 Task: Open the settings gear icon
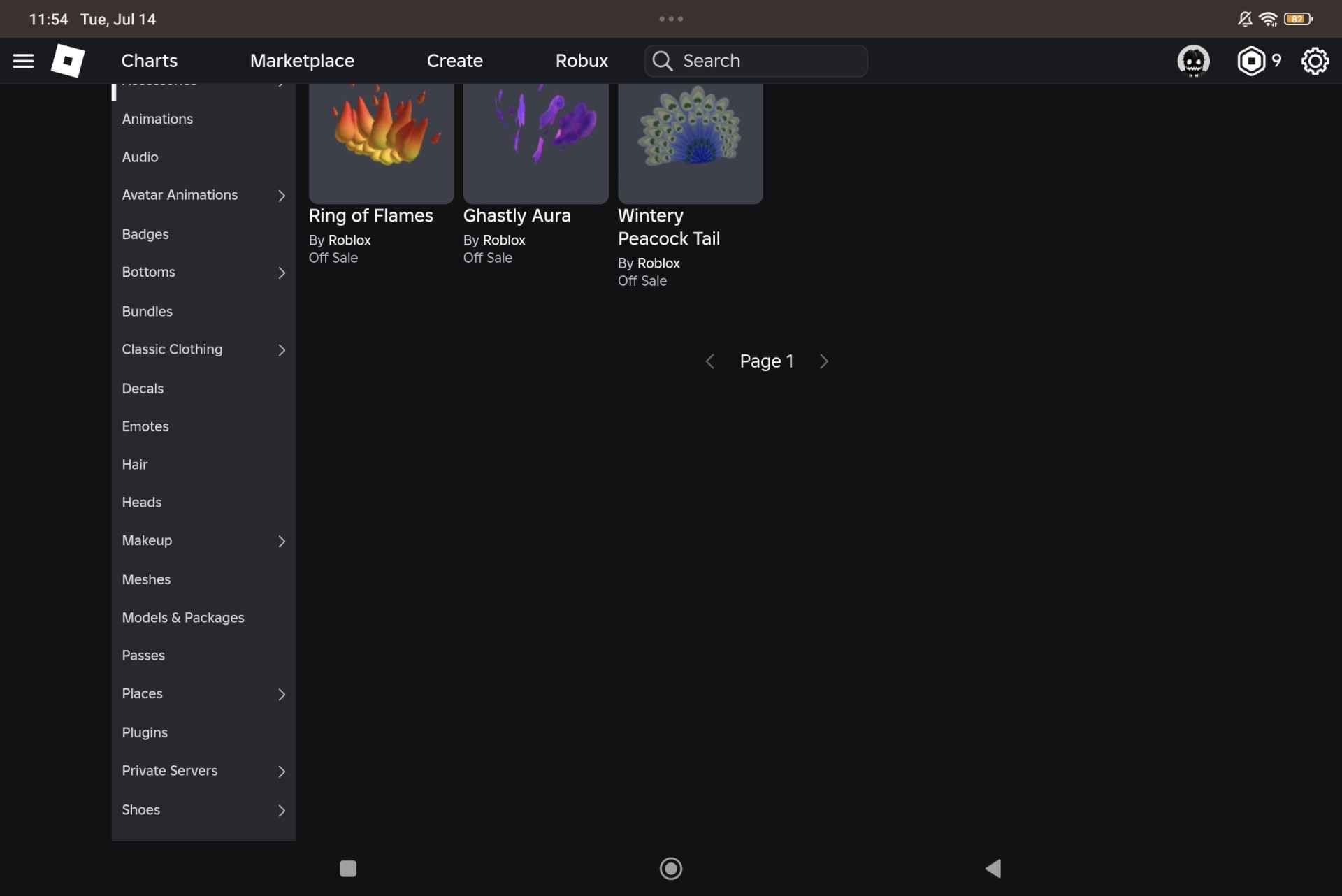point(1315,61)
